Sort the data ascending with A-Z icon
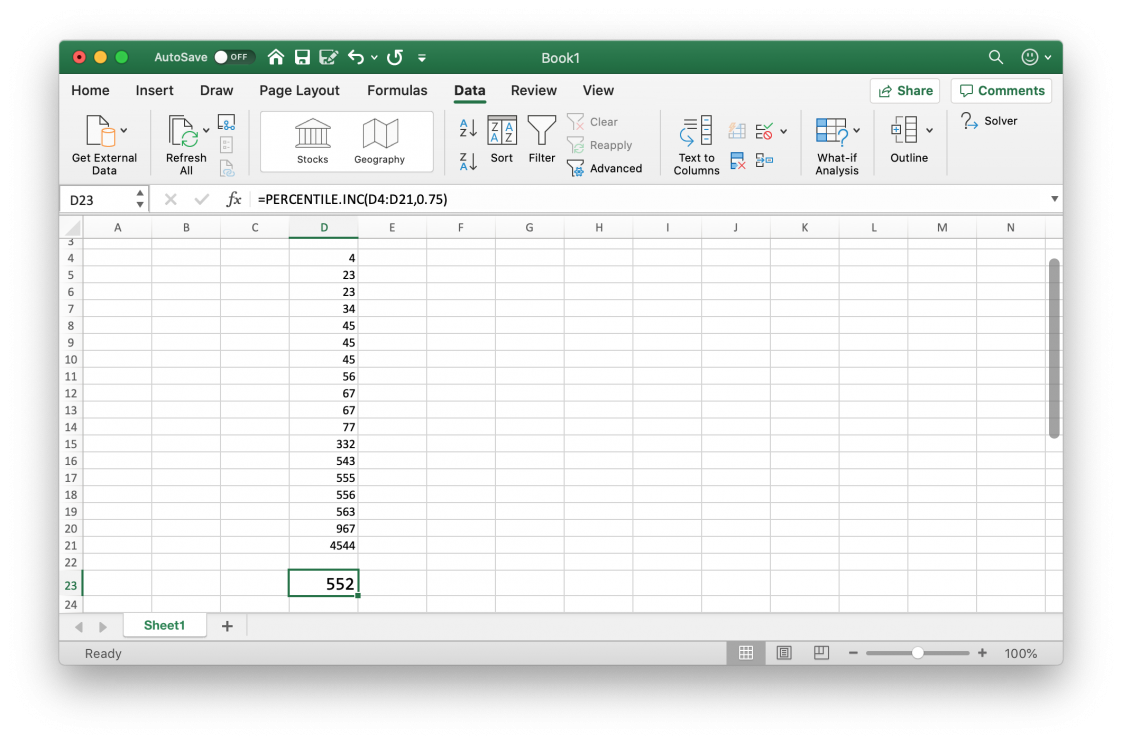Viewport: 1122px width, 743px height. (466, 127)
